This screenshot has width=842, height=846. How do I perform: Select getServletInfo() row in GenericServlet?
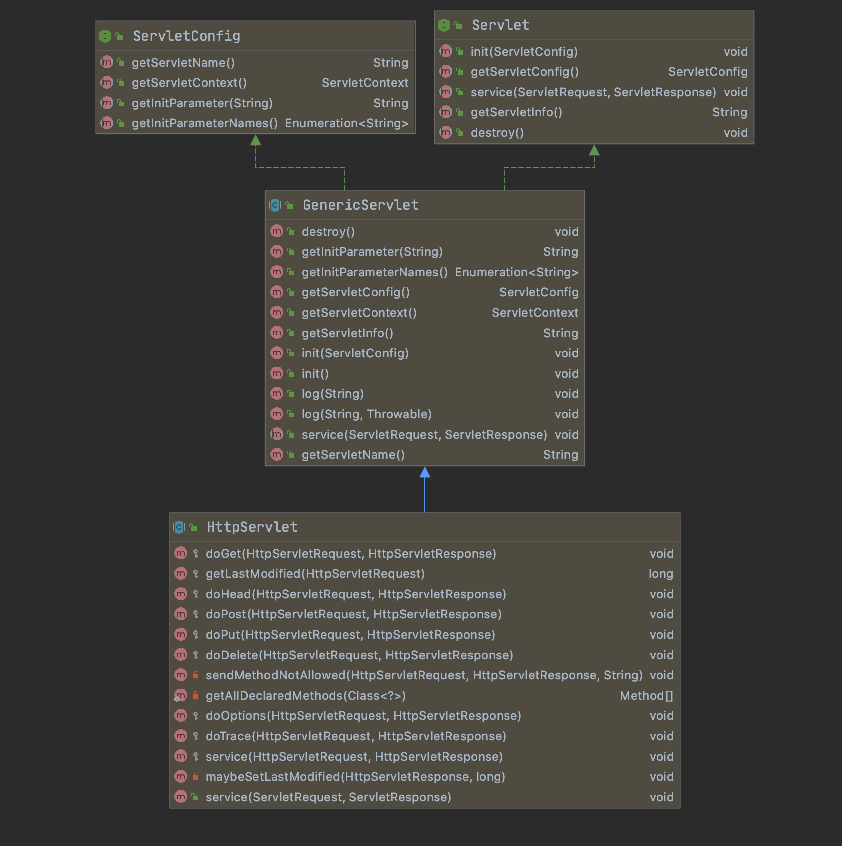coord(425,333)
